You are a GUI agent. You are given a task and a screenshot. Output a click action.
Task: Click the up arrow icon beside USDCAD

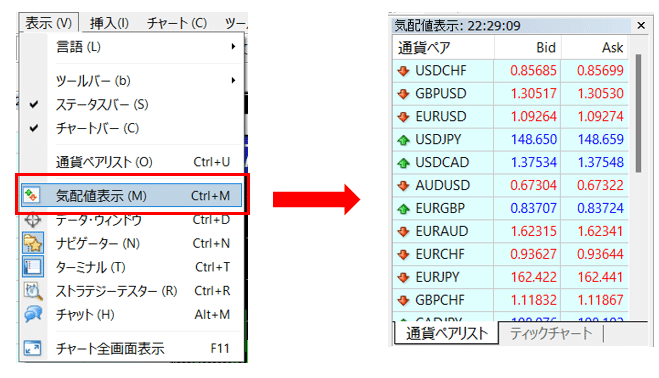403,163
